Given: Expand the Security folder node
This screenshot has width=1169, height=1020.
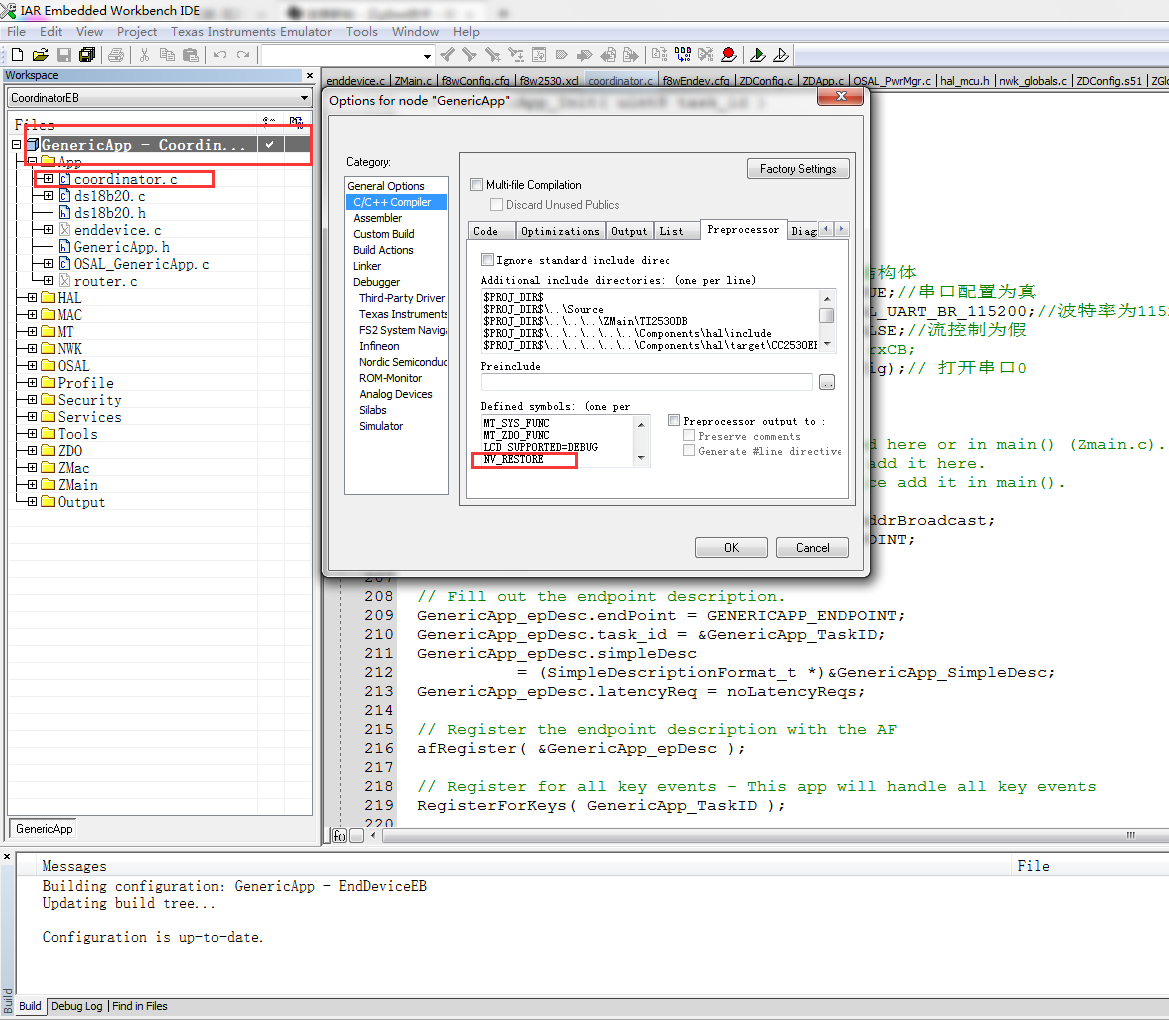Looking at the screenshot, I should pos(32,400).
